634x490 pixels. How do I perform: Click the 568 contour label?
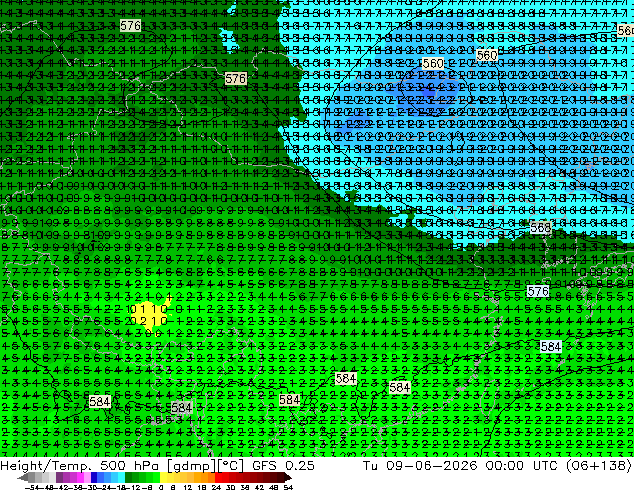pos(541,228)
